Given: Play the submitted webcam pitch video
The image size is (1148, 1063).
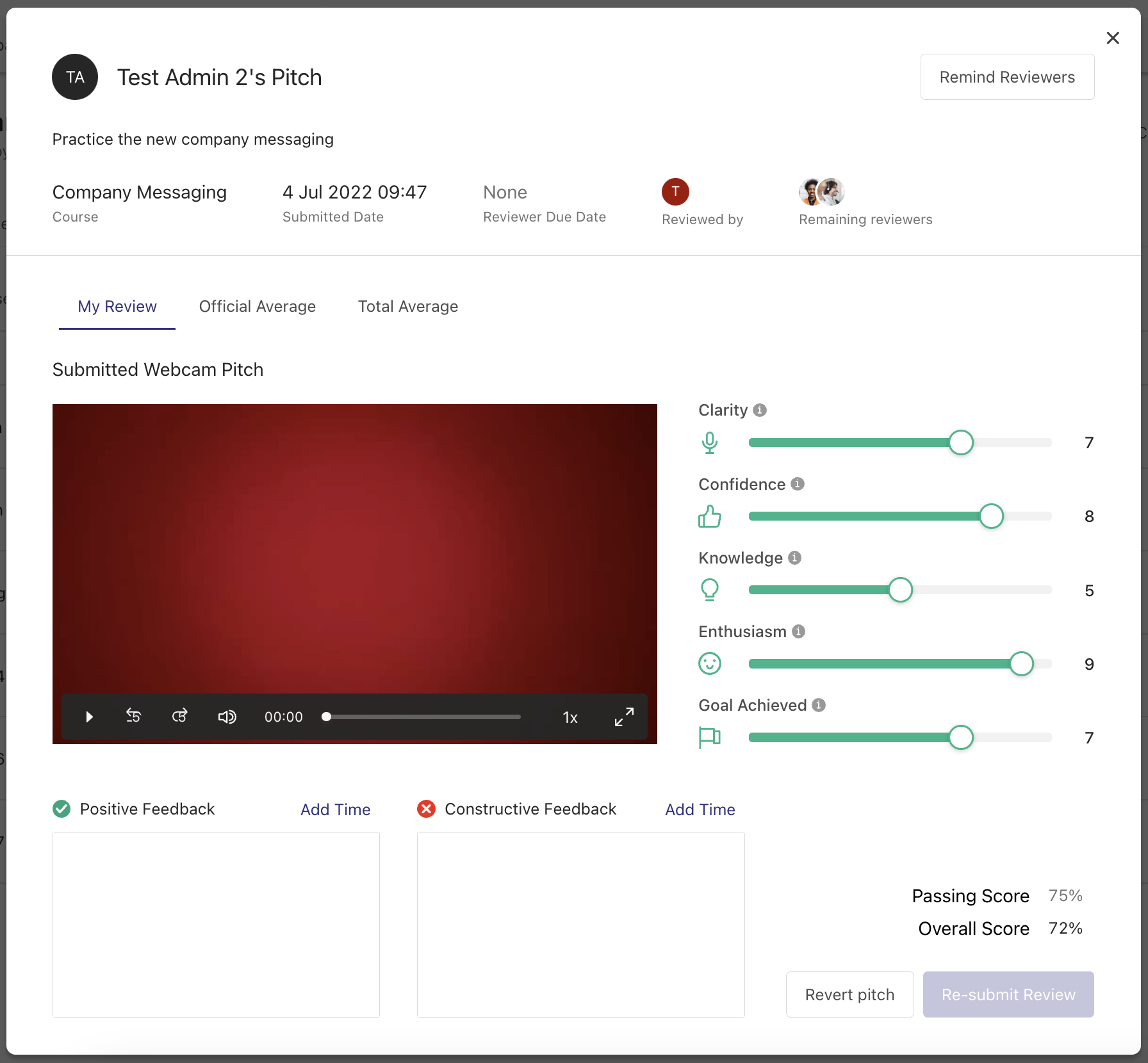Looking at the screenshot, I should (x=89, y=717).
